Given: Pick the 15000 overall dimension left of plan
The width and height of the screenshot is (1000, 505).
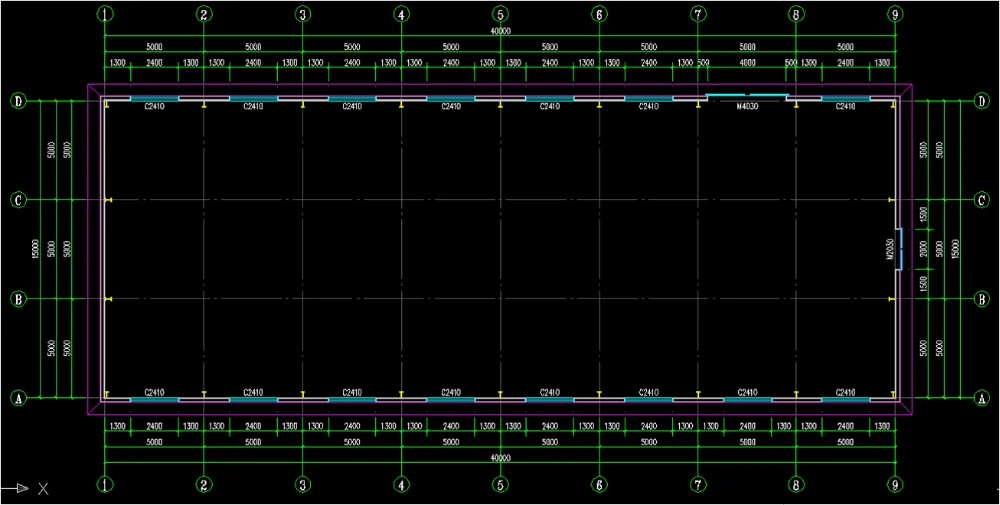Looking at the screenshot, I should [x=36, y=249].
